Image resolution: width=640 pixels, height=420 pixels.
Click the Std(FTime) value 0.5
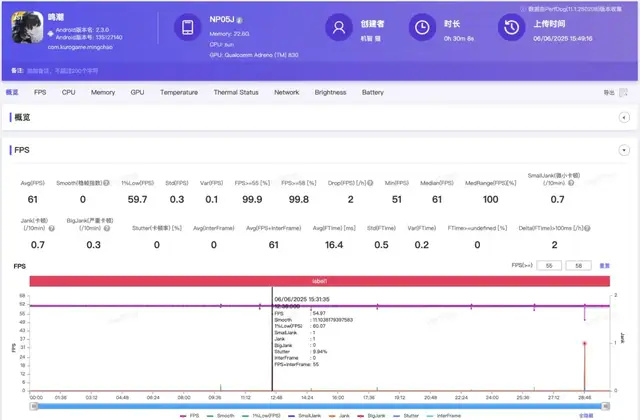[381, 245]
